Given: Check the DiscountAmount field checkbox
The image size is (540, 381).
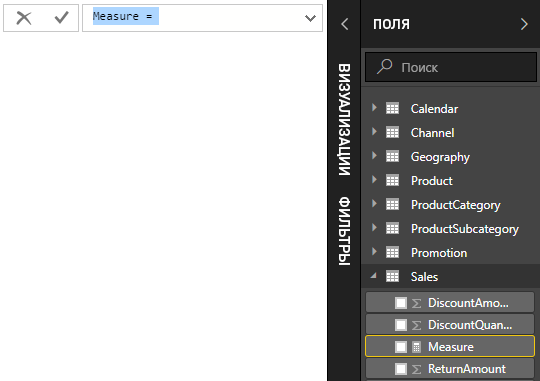Looking at the screenshot, I should [x=401, y=303].
